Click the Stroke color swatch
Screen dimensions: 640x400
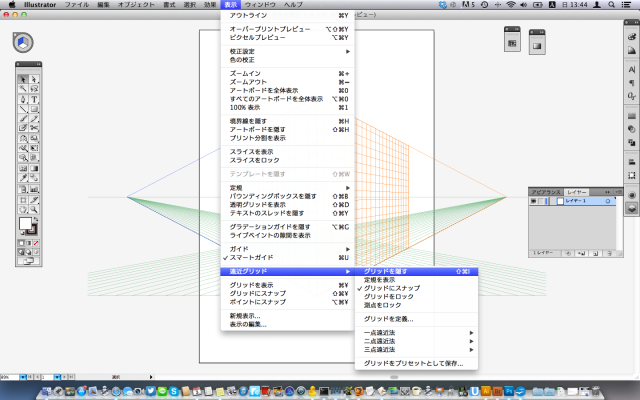(x=32, y=230)
